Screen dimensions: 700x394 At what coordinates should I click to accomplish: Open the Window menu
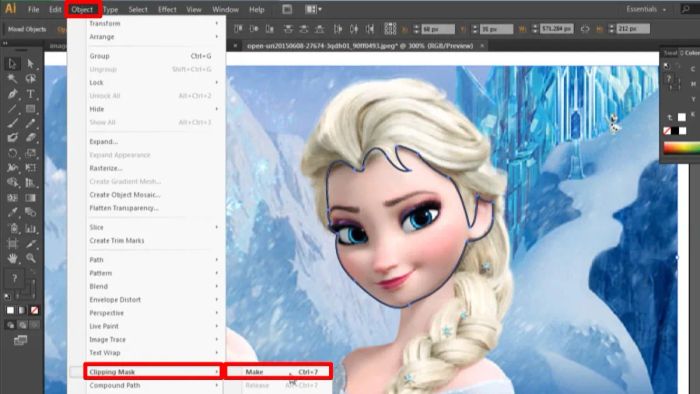click(225, 9)
